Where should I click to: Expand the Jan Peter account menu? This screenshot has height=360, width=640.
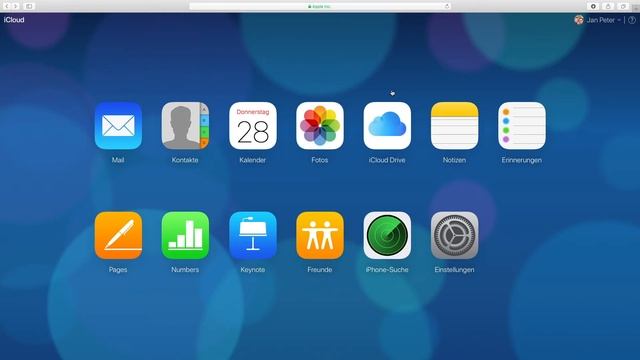pos(604,20)
